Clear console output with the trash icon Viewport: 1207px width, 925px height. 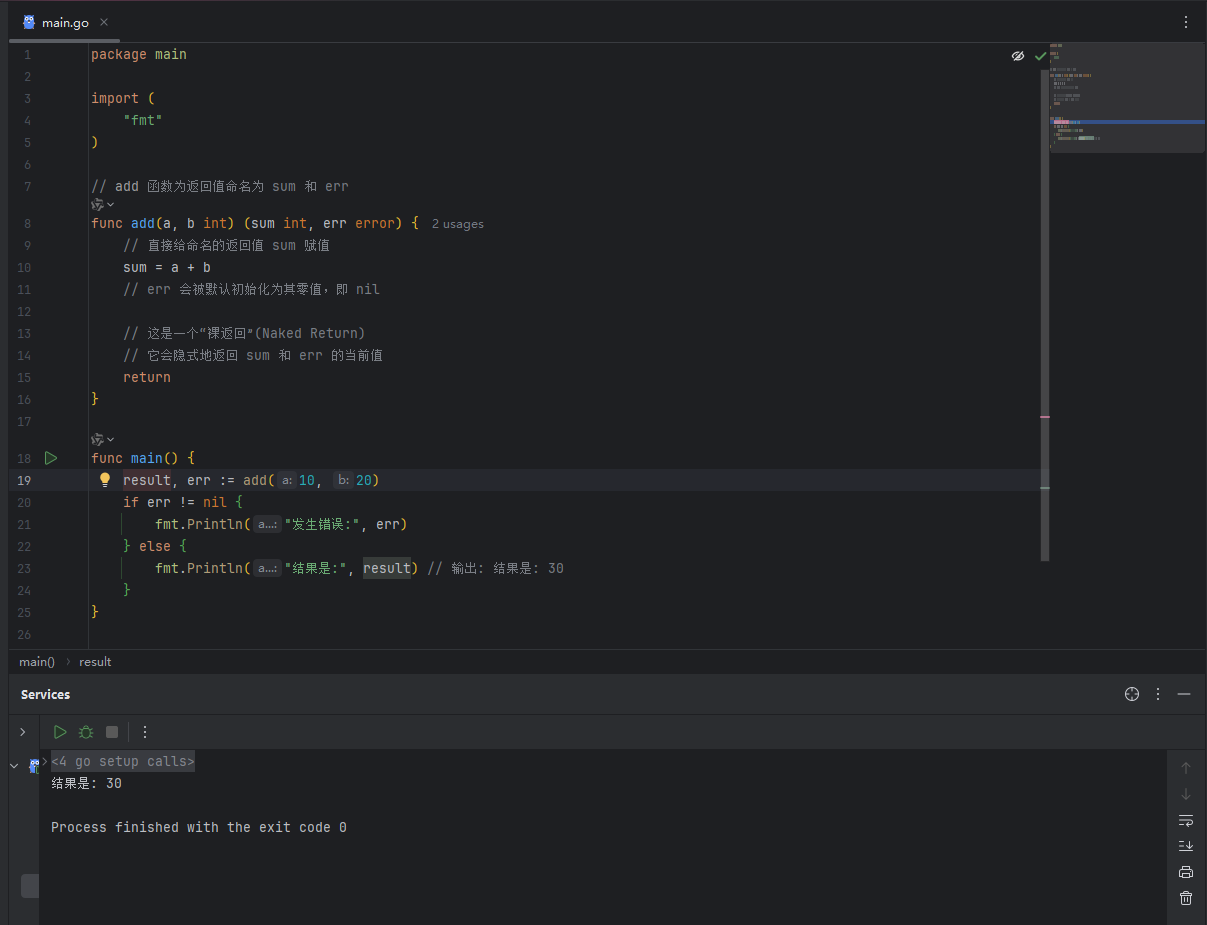click(x=1186, y=898)
